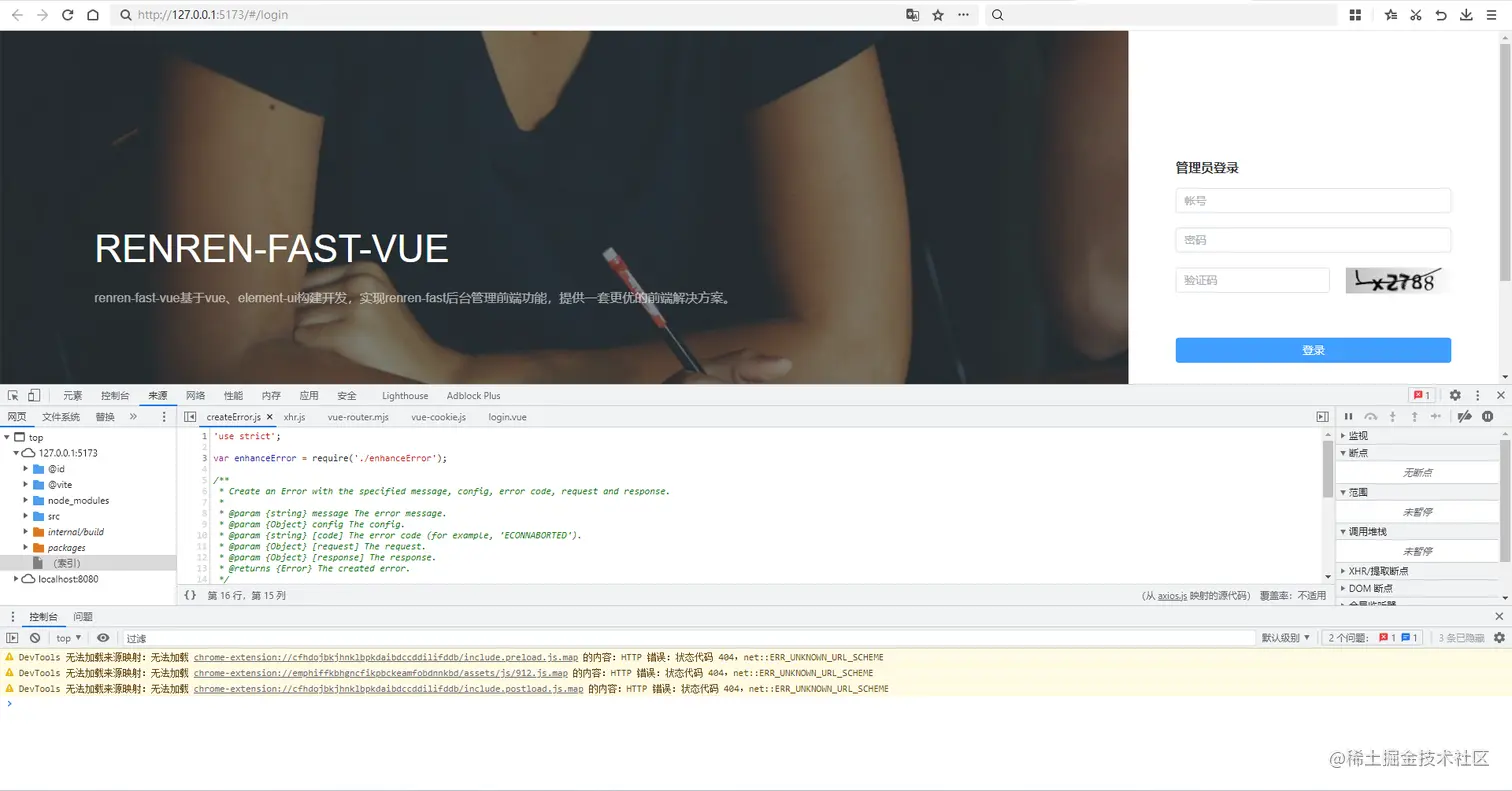This screenshot has width=1512, height=791.
Task: Expand the @vite folder
Action: 26,484
